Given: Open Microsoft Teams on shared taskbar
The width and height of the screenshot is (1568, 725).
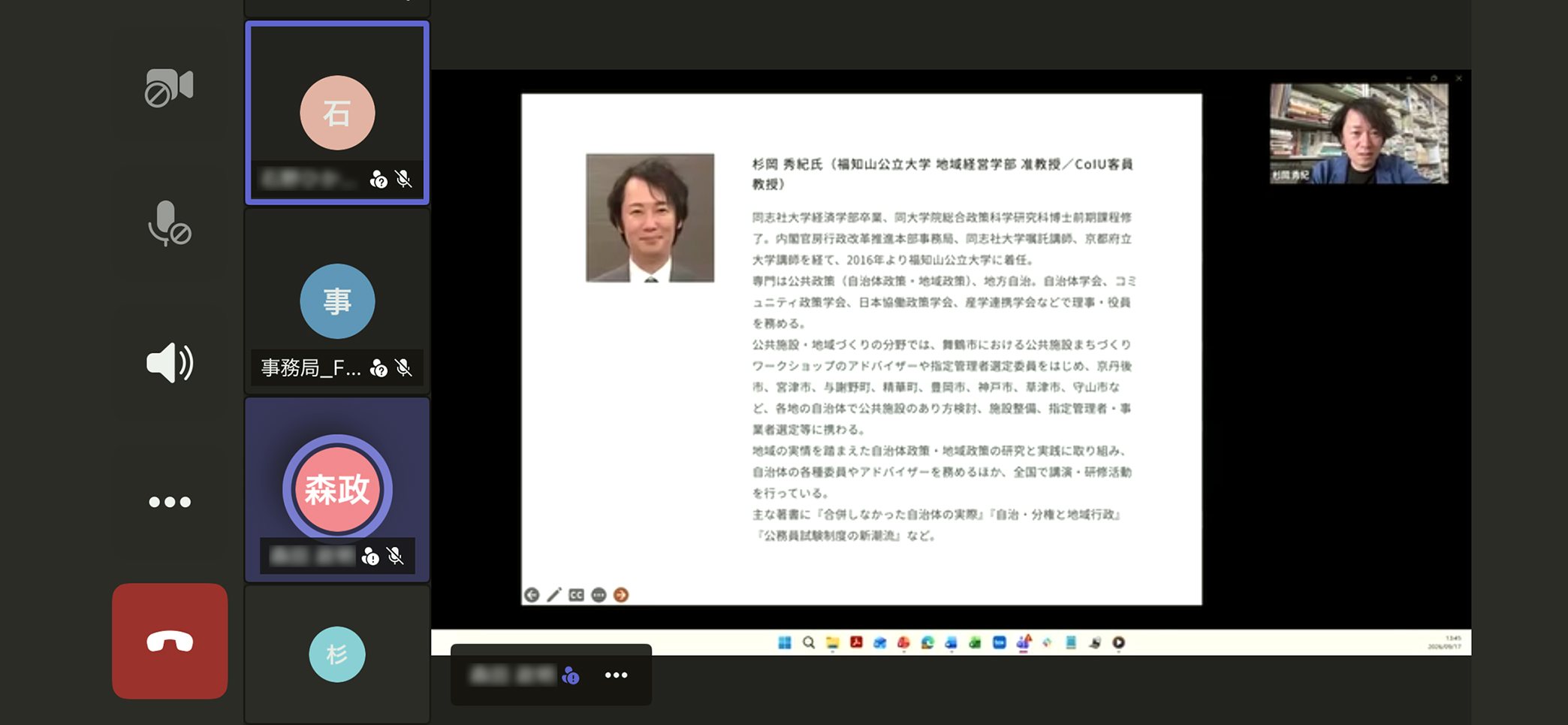Looking at the screenshot, I should (1023, 642).
